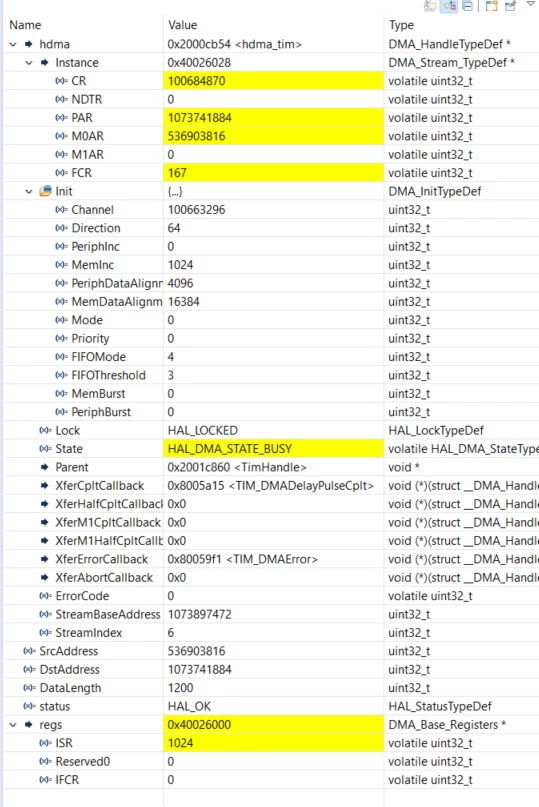The height and width of the screenshot is (807, 539).
Task: Click the Name column header
Action: 25,25
